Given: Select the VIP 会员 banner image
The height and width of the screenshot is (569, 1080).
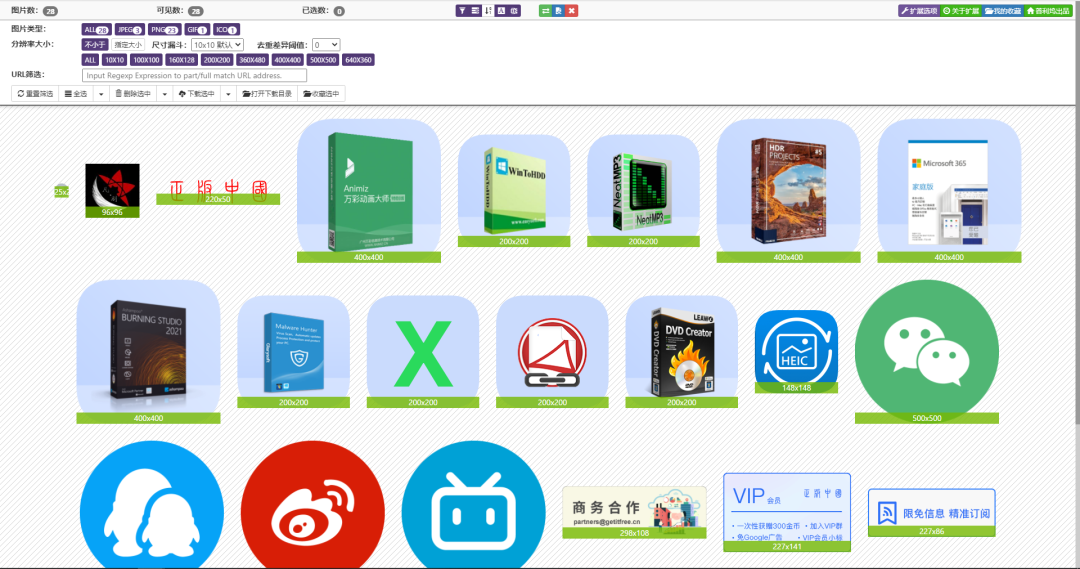Looking at the screenshot, I should click(787, 513).
